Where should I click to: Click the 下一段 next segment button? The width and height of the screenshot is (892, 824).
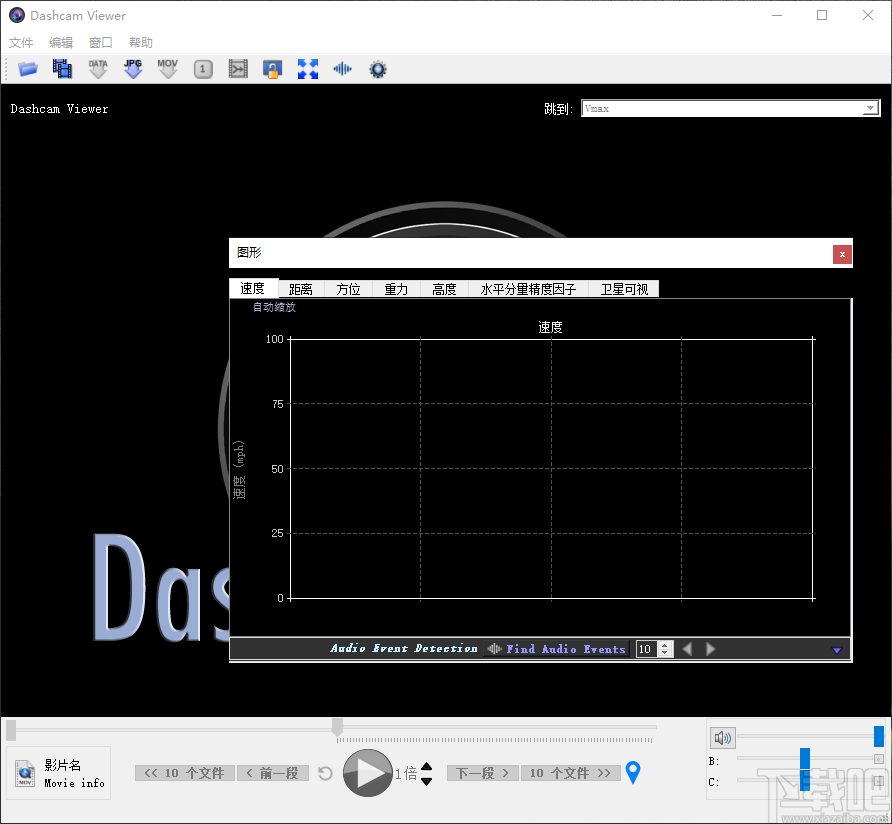(x=482, y=773)
